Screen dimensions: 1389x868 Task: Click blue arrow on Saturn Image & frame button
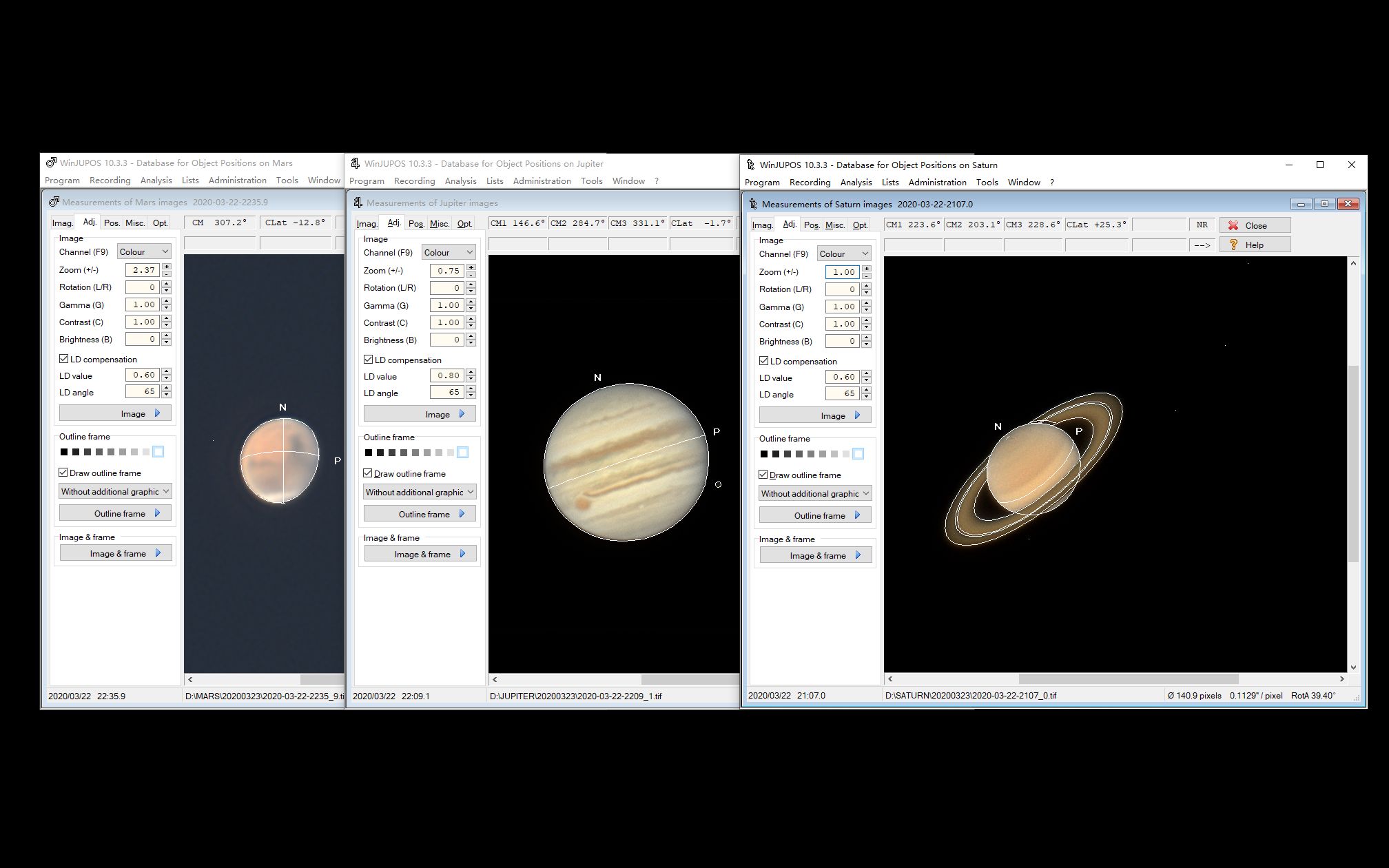[858, 555]
